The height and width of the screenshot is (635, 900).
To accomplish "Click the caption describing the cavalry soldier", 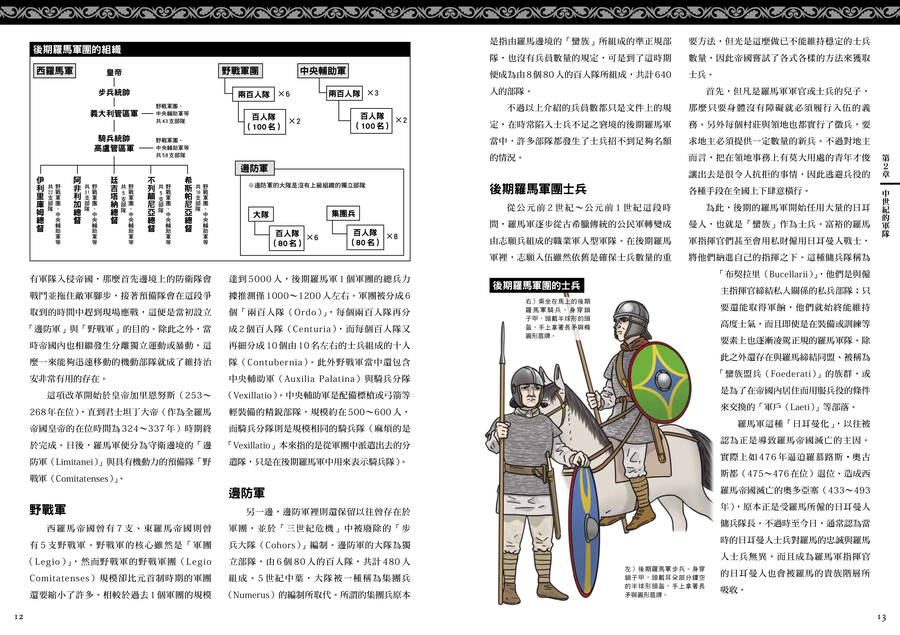I will [557, 318].
